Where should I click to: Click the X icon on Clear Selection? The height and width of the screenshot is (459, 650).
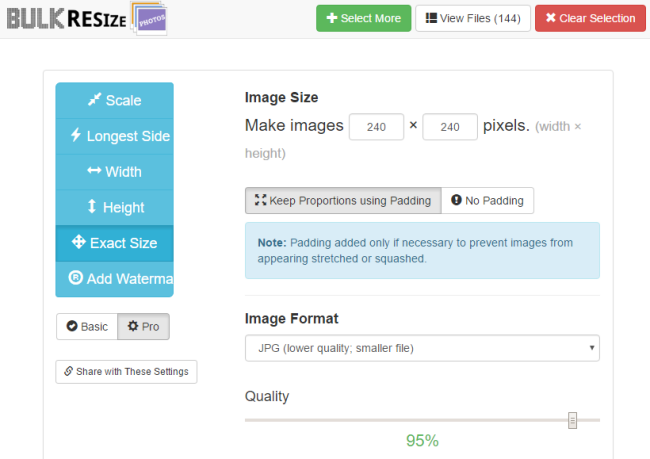[551, 18]
